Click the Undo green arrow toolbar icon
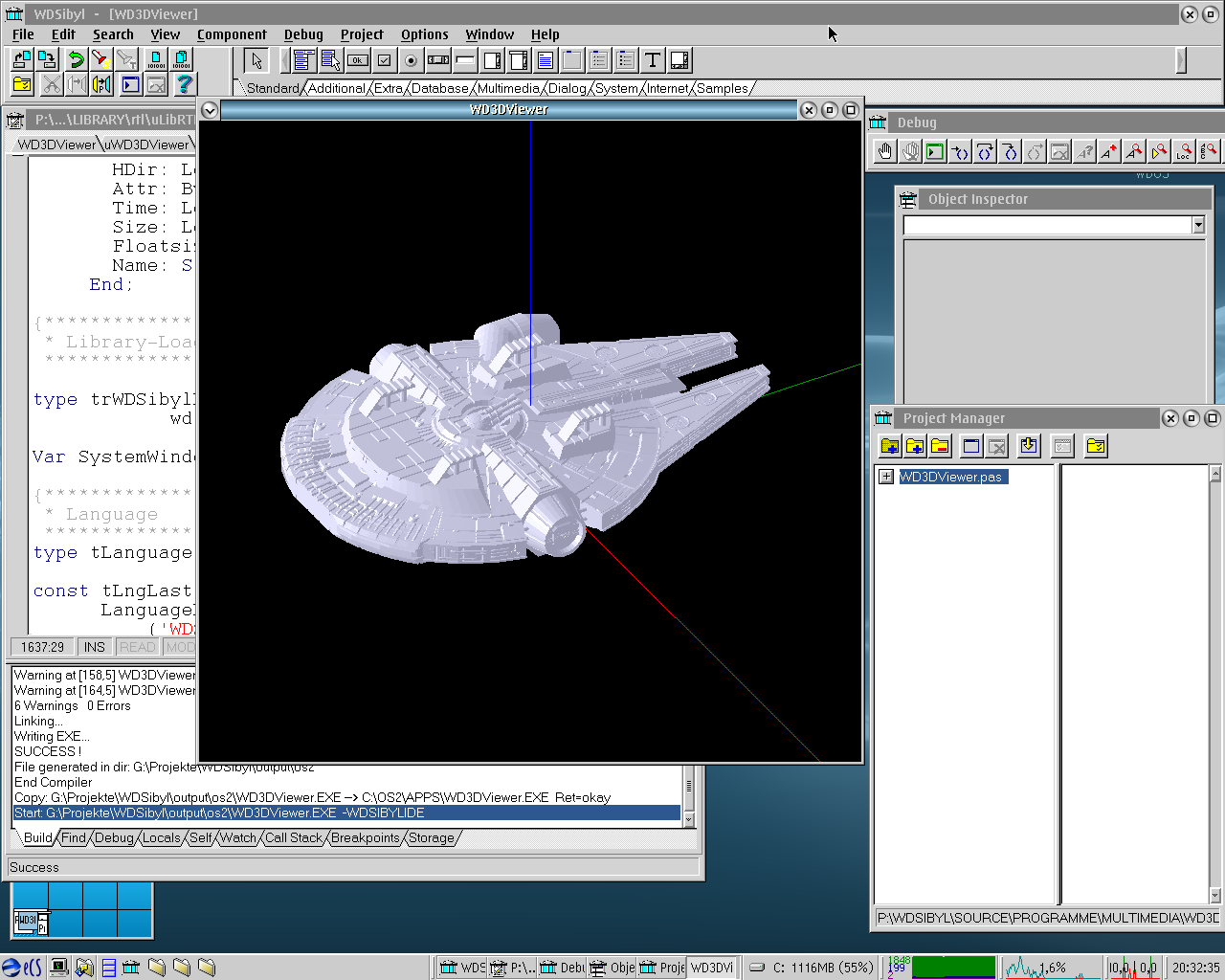Viewport: 1225px width, 980px height. coord(76,59)
